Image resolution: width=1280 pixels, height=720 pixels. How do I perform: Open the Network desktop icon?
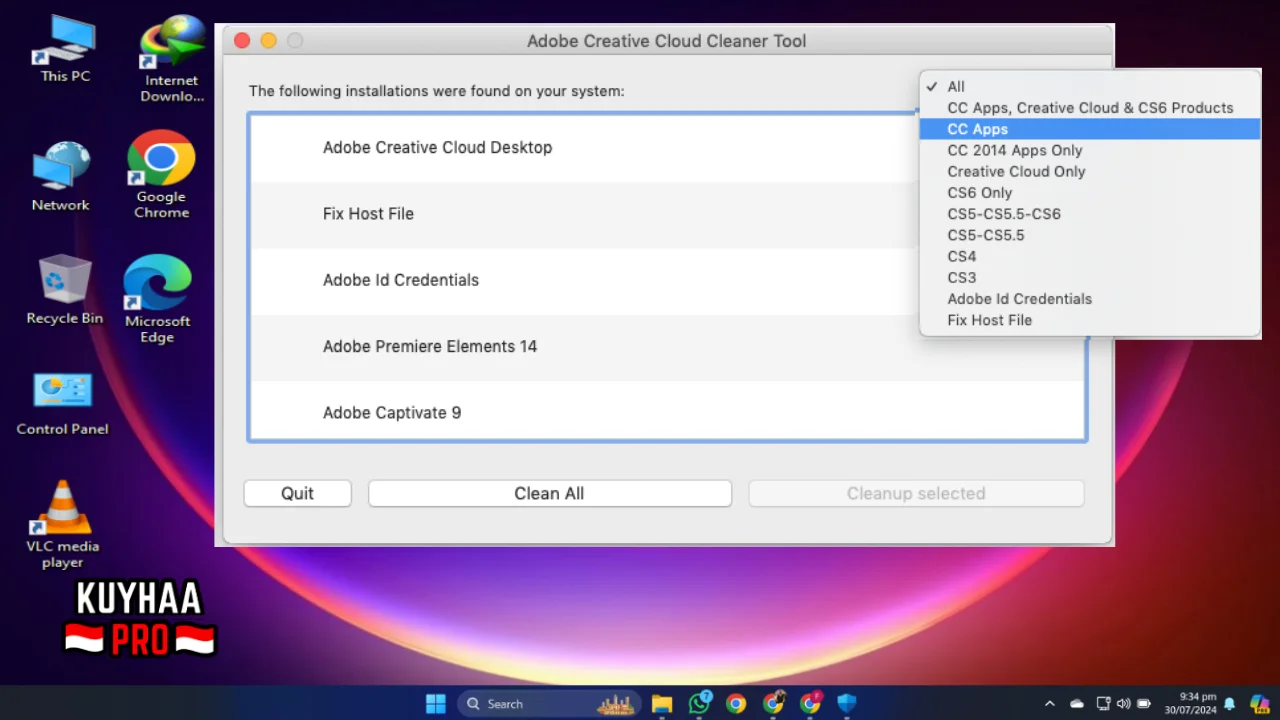[61, 177]
